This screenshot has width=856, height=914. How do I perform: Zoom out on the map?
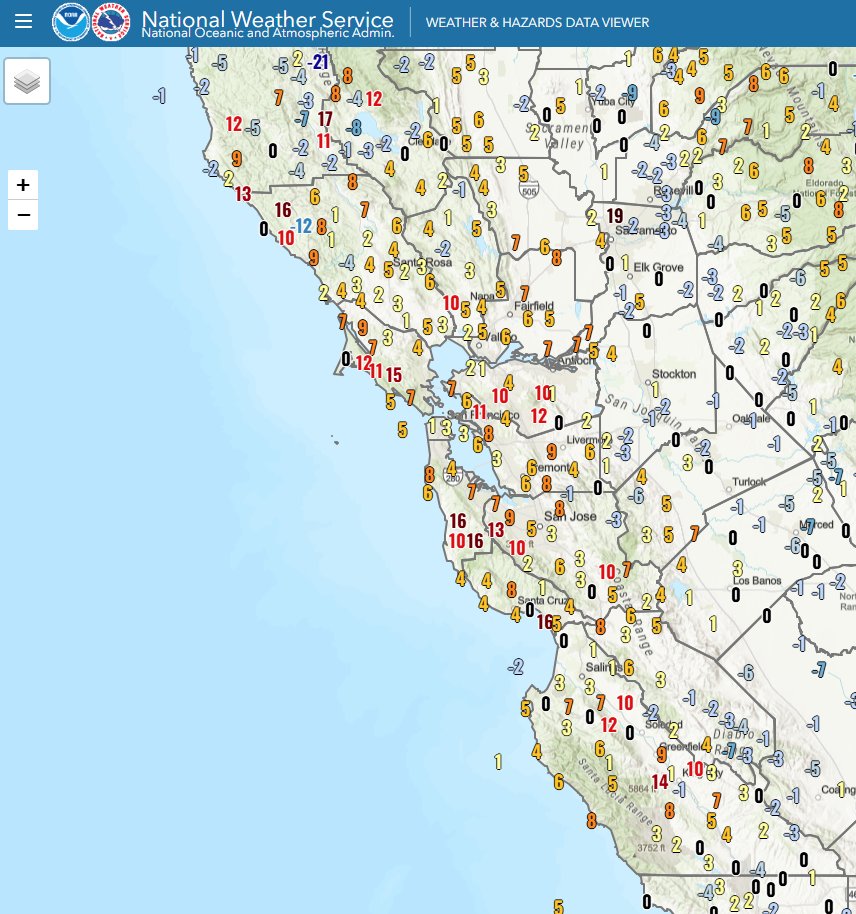[23, 215]
